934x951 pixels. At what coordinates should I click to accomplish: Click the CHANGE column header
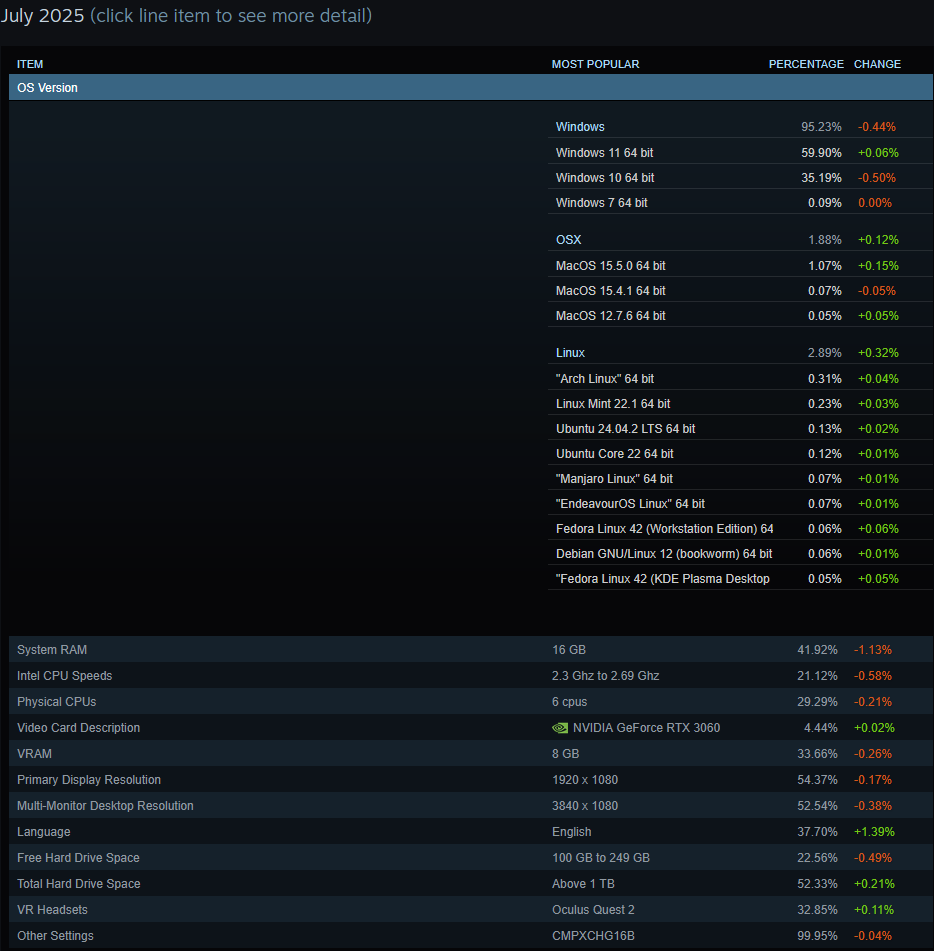click(877, 64)
